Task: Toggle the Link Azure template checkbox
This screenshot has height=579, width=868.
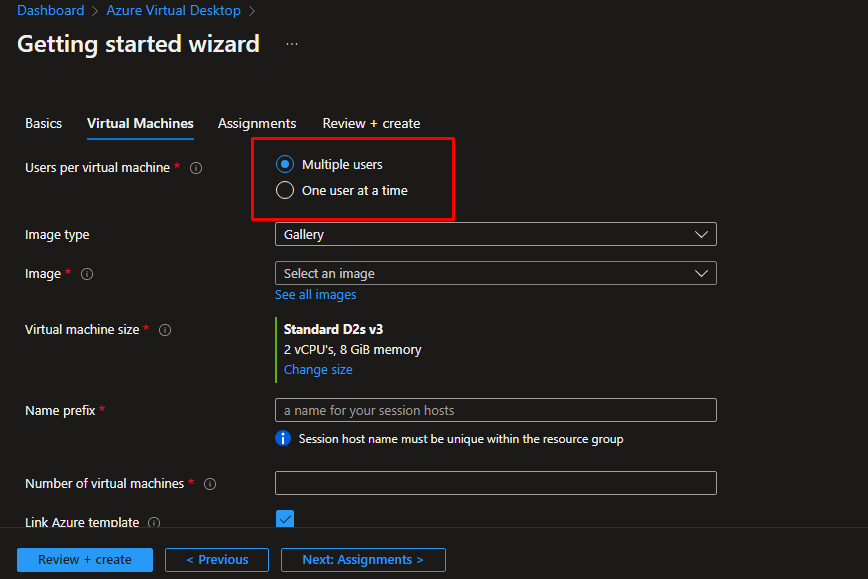Action: click(x=285, y=519)
